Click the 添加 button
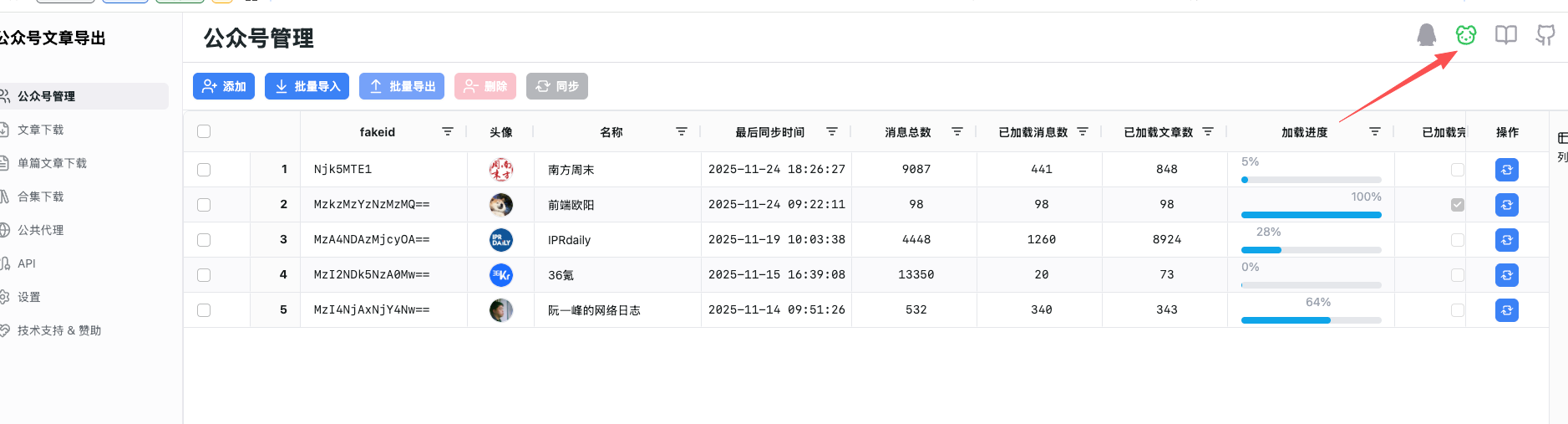Viewport: 1568px width, 424px height. pos(224,86)
